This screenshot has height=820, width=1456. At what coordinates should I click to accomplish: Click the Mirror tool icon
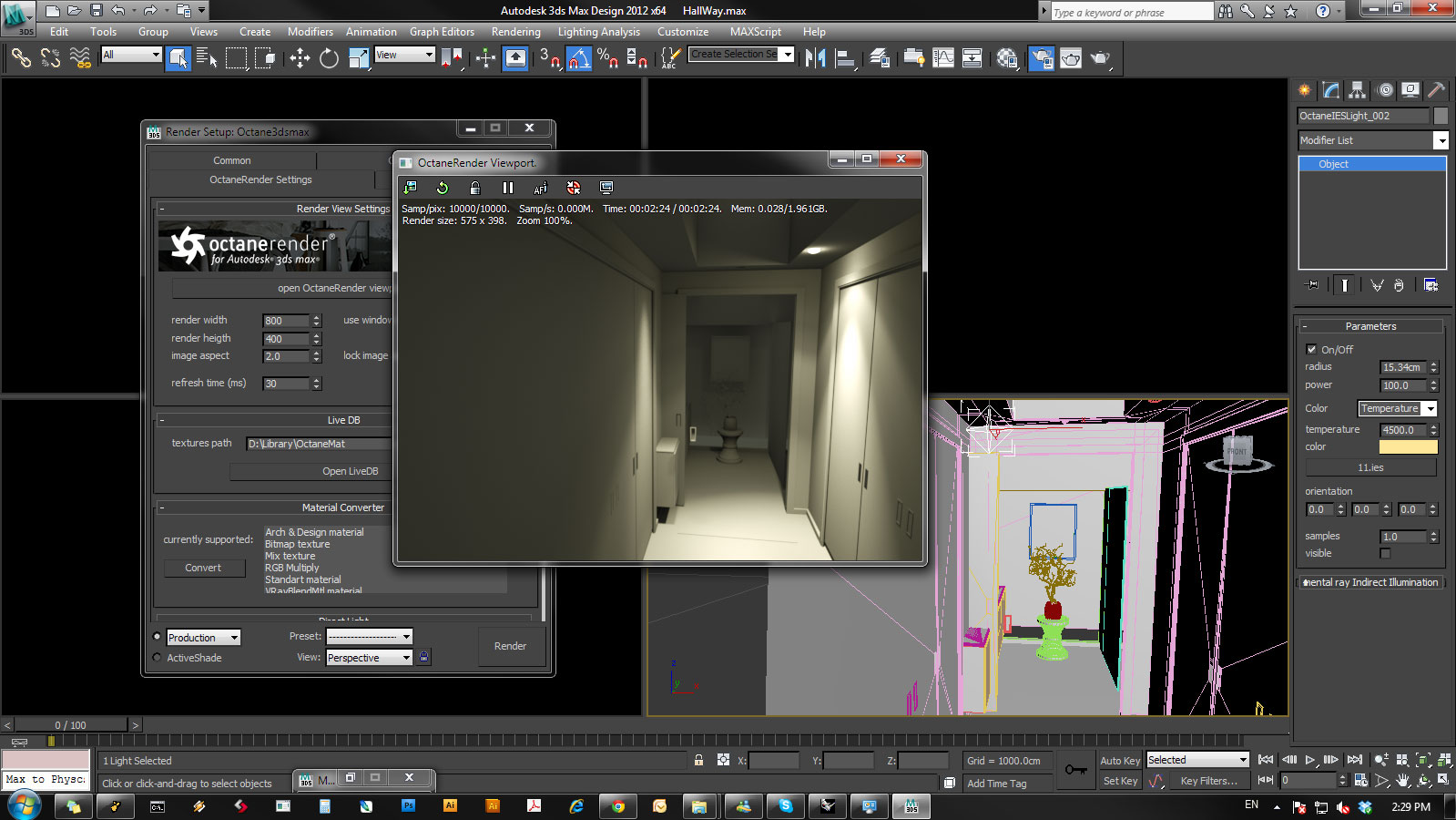[815, 58]
